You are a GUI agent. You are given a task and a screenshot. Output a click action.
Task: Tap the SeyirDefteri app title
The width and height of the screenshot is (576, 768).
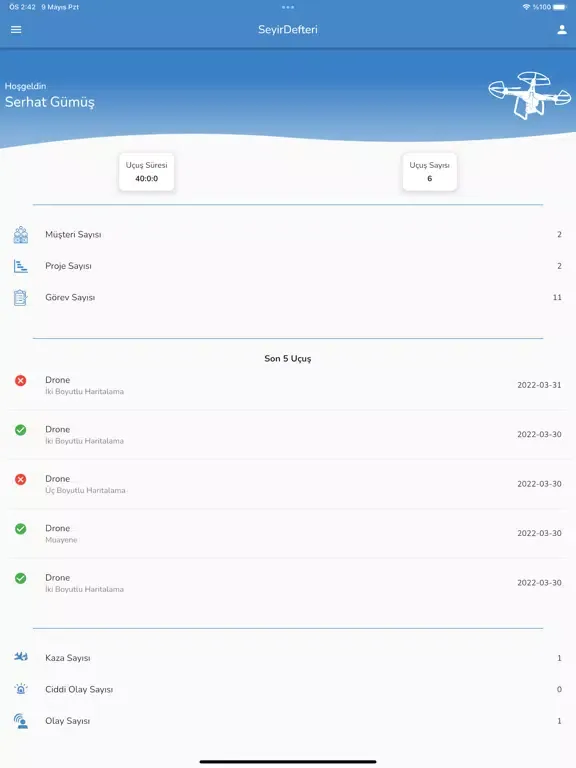pyautogui.click(x=288, y=29)
